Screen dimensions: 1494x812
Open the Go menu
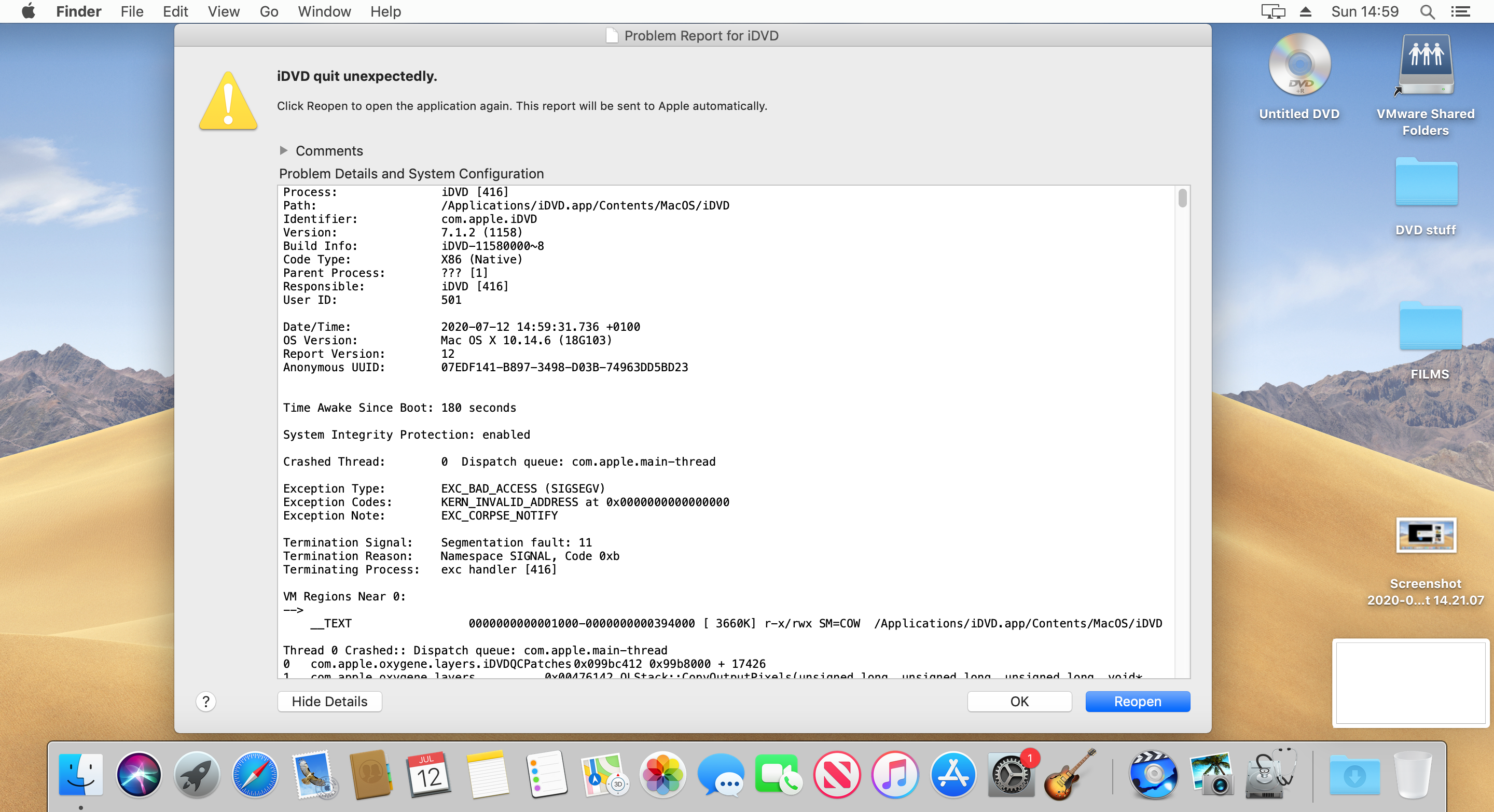(x=269, y=11)
